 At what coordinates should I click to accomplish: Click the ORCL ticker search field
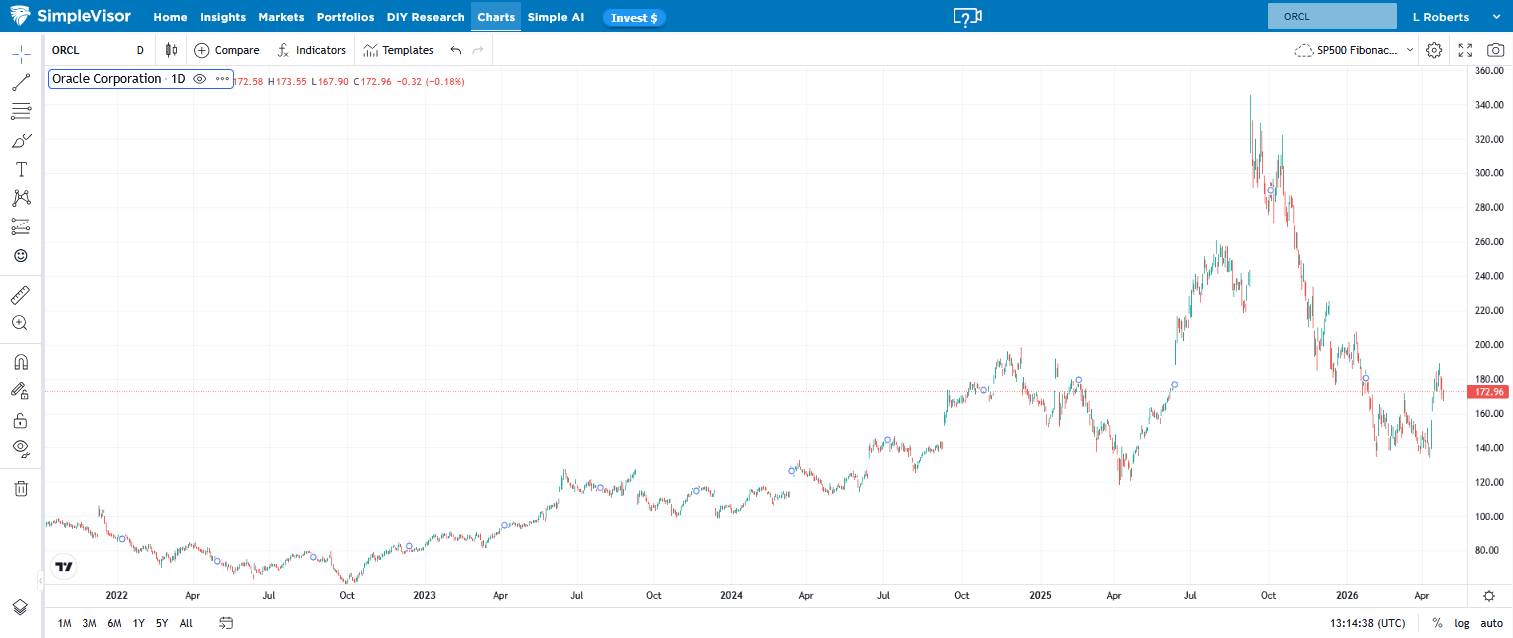(1331, 17)
